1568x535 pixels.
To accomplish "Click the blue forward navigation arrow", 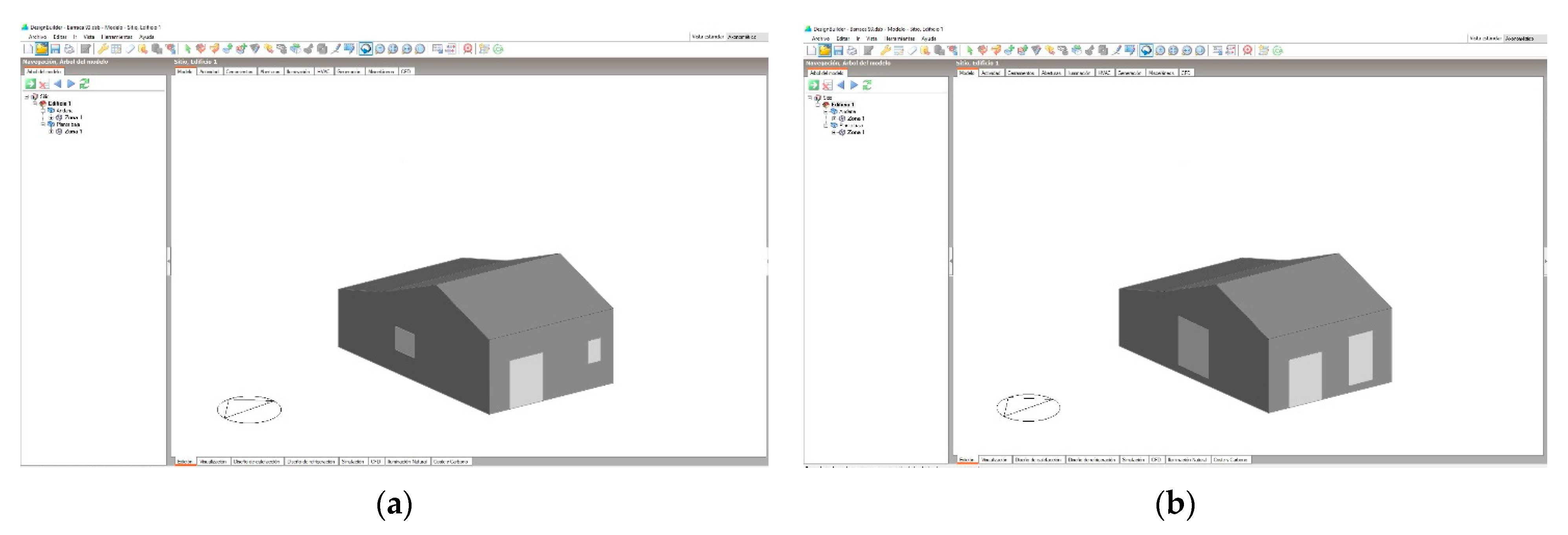I will (x=71, y=84).
